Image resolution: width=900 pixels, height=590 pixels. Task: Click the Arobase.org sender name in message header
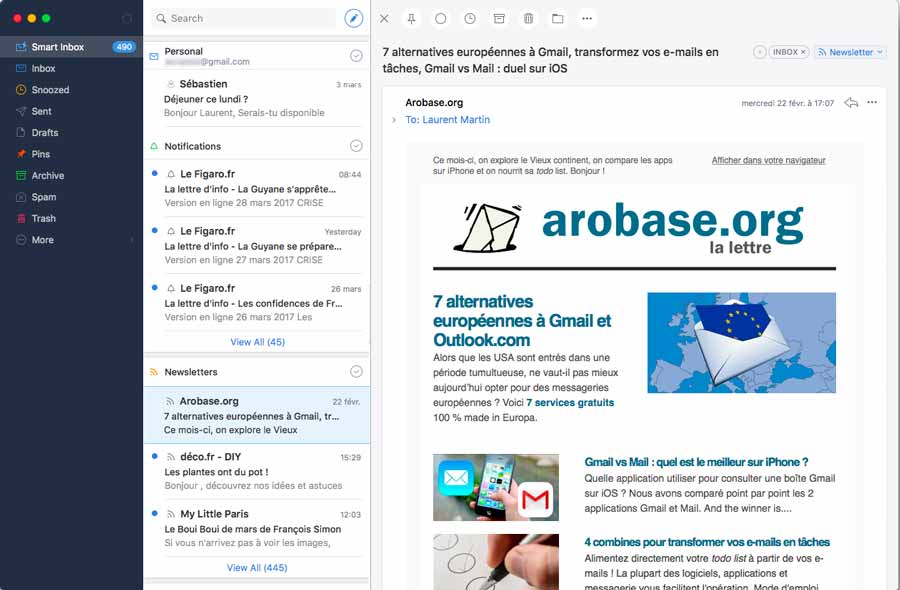coord(434,103)
